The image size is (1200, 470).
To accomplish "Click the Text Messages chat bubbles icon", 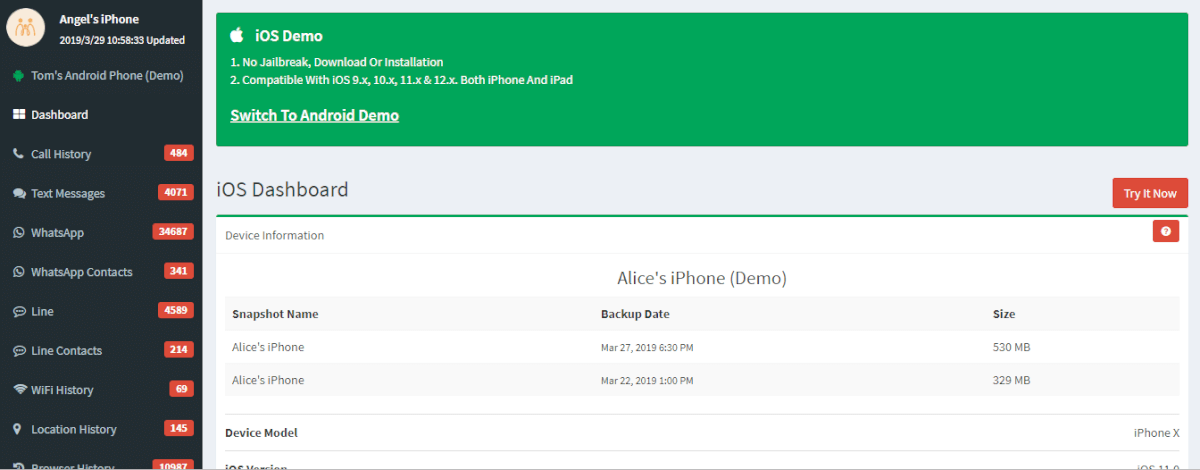I will (x=18, y=194).
